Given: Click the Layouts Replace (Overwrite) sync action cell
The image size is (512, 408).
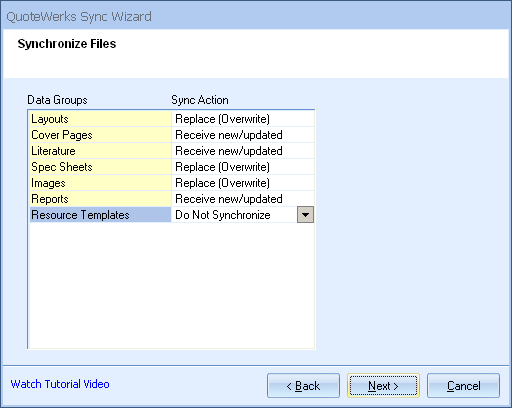Looking at the screenshot, I should tap(243, 119).
